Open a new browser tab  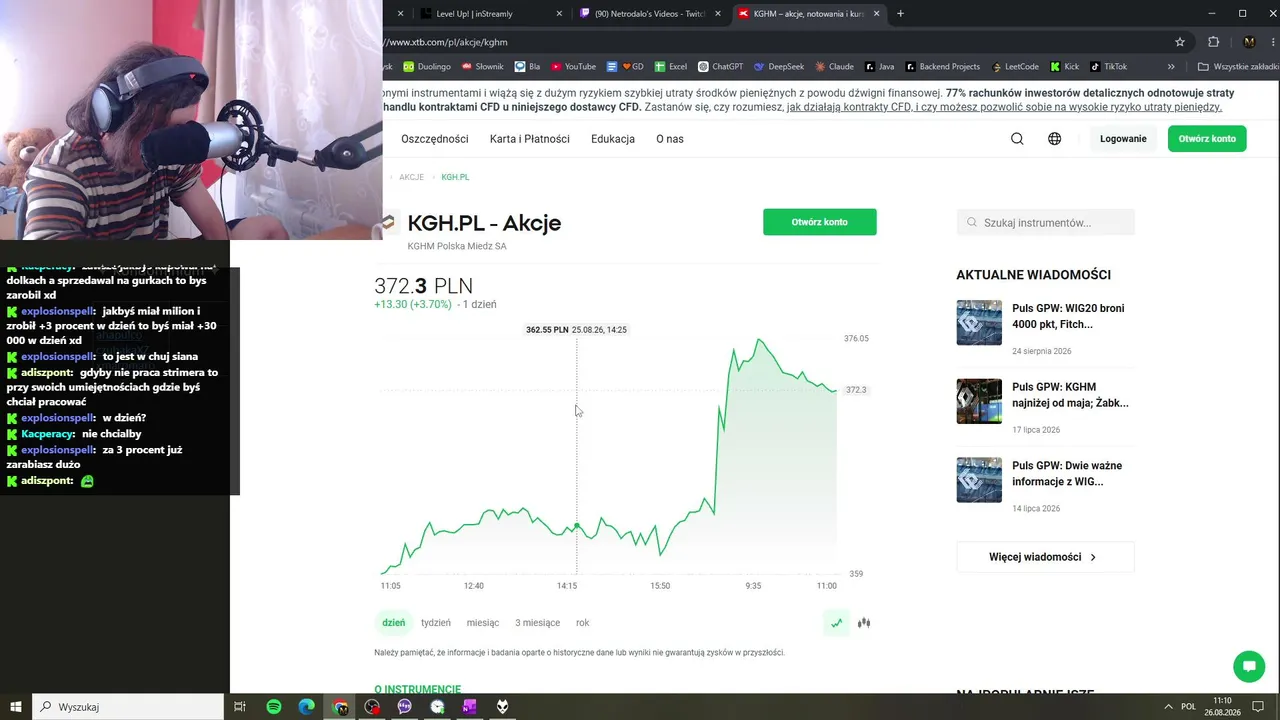point(900,14)
